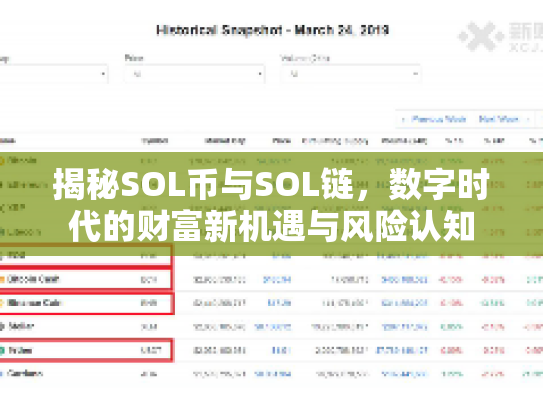Click the Binance Coin price value

(x=279, y=303)
